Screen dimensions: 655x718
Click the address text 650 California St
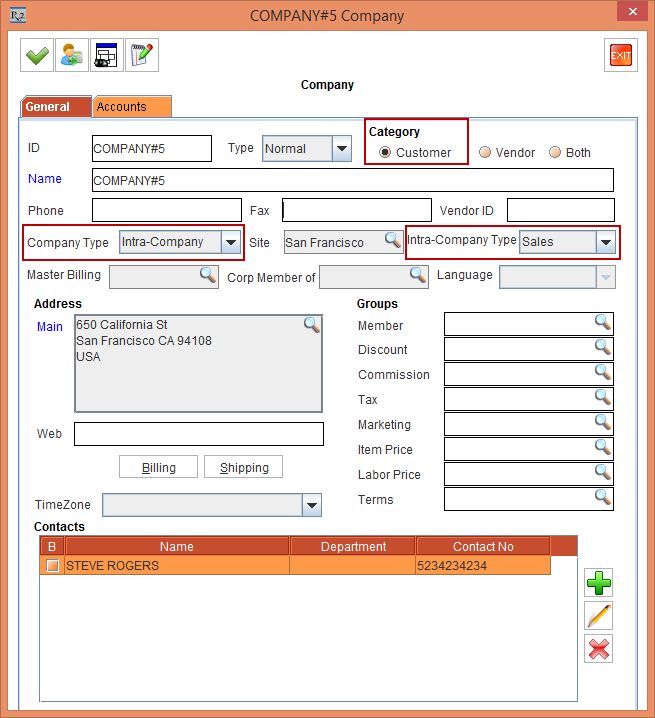121,325
